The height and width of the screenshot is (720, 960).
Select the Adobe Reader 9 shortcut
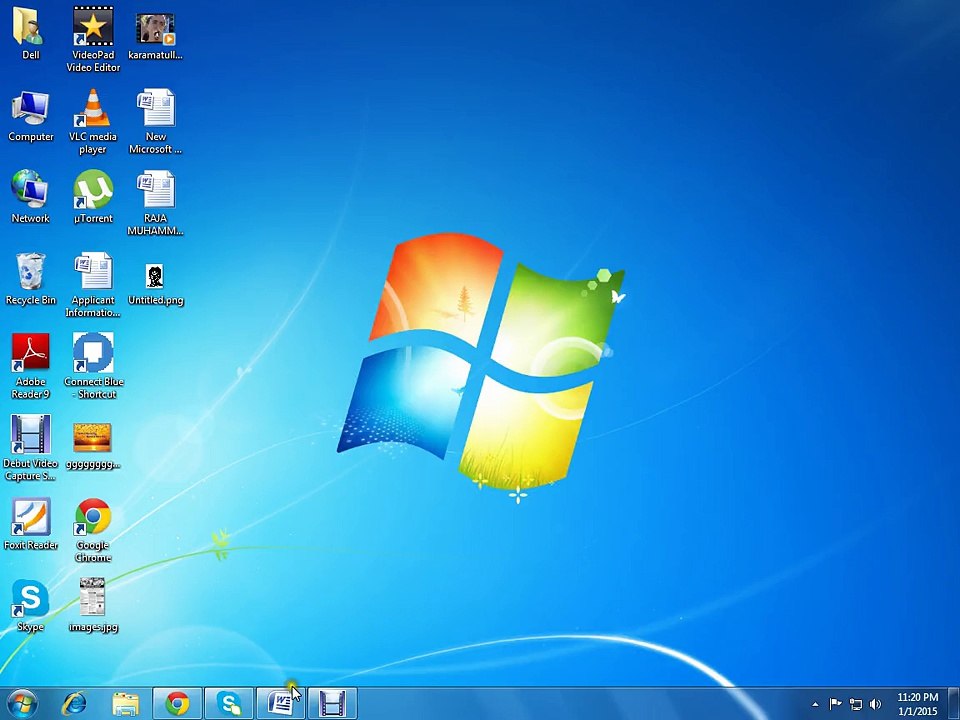coord(31,355)
